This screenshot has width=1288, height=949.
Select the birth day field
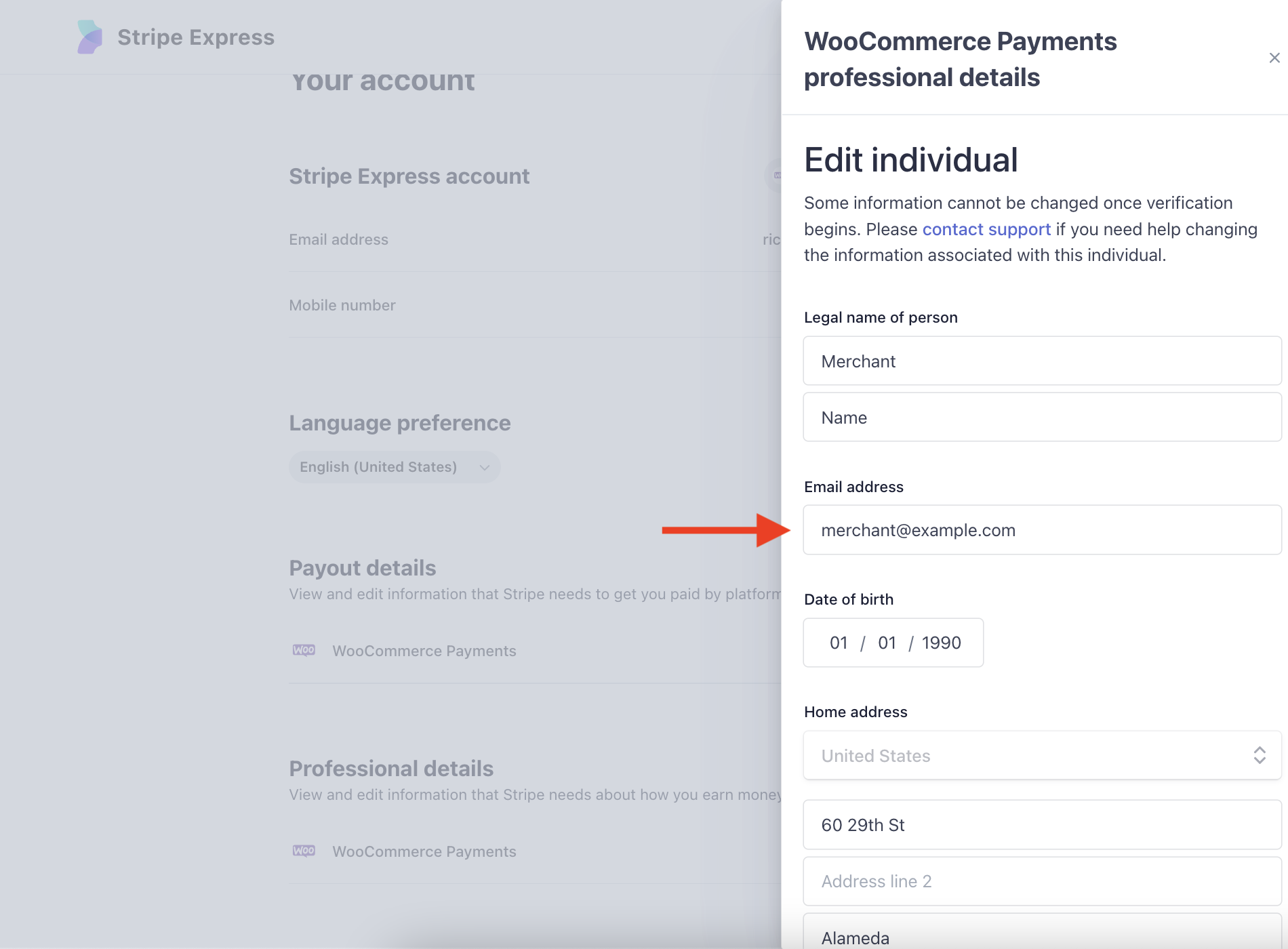click(x=887, y=643)
